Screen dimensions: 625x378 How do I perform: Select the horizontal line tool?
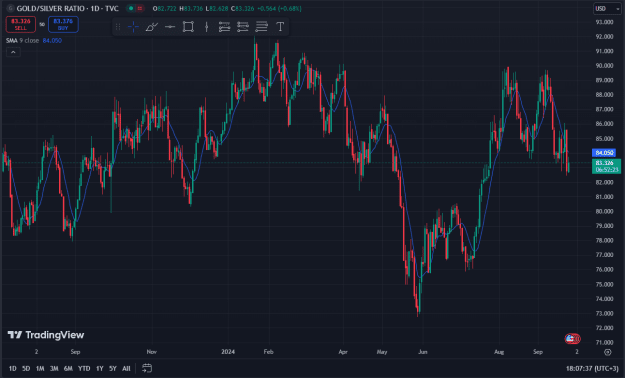(170, 27)
